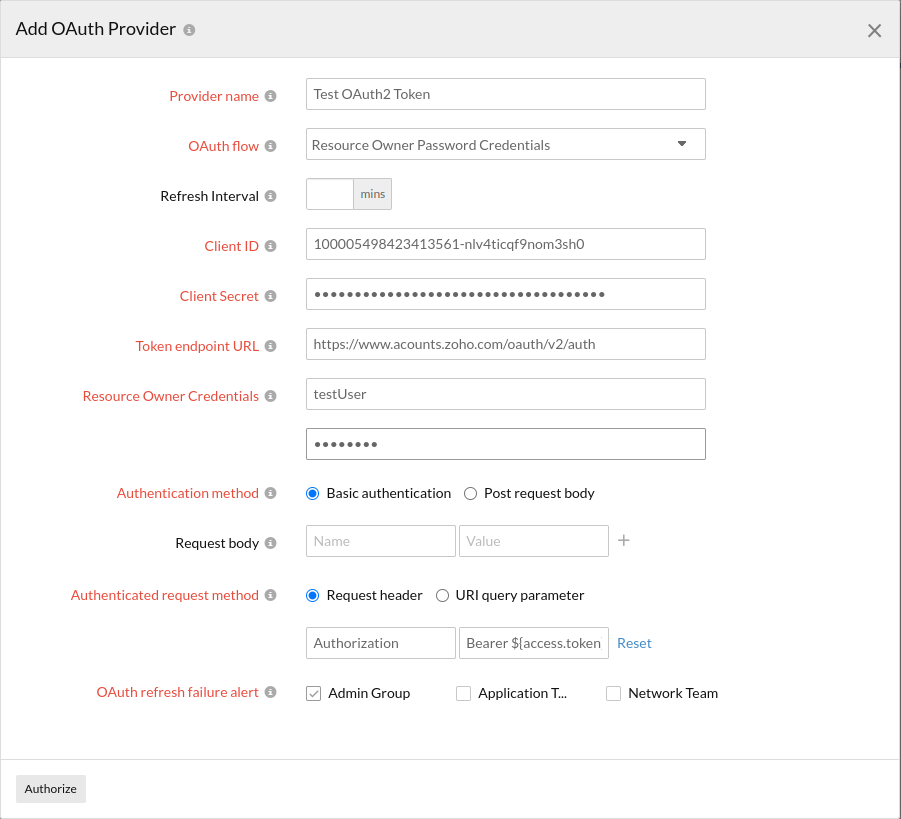Click the Refresh Interval mins field
Viewport: 901px width, 819px height.
tap(329, 194)
